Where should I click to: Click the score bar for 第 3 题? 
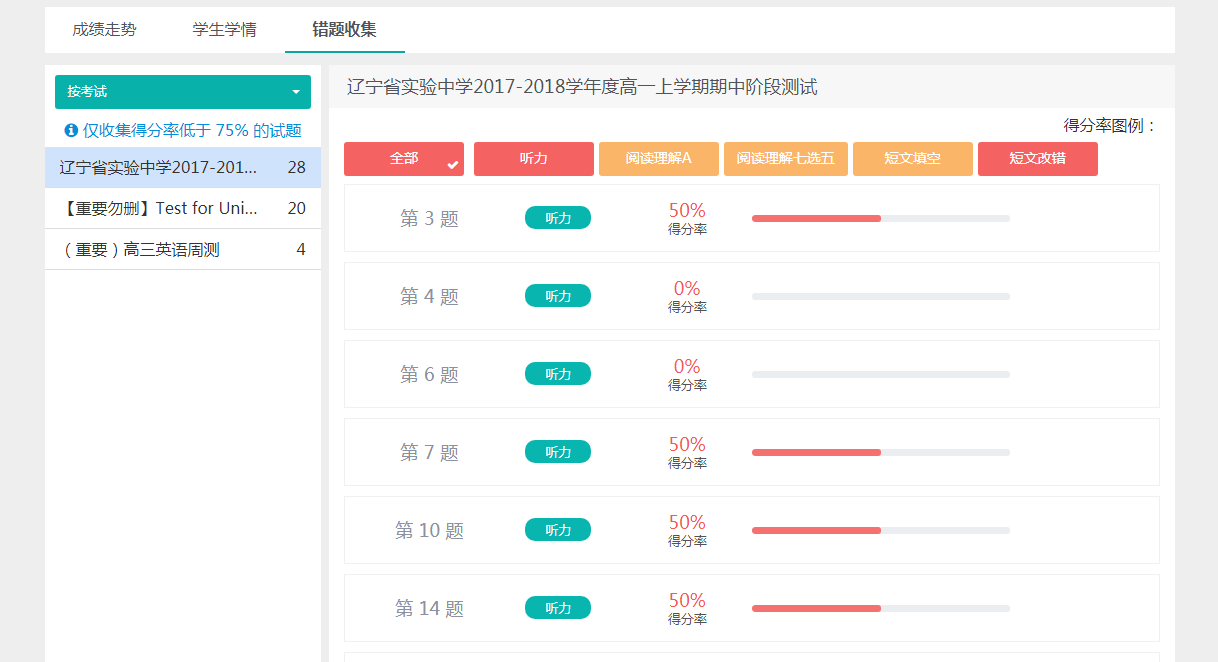(881, 218)
